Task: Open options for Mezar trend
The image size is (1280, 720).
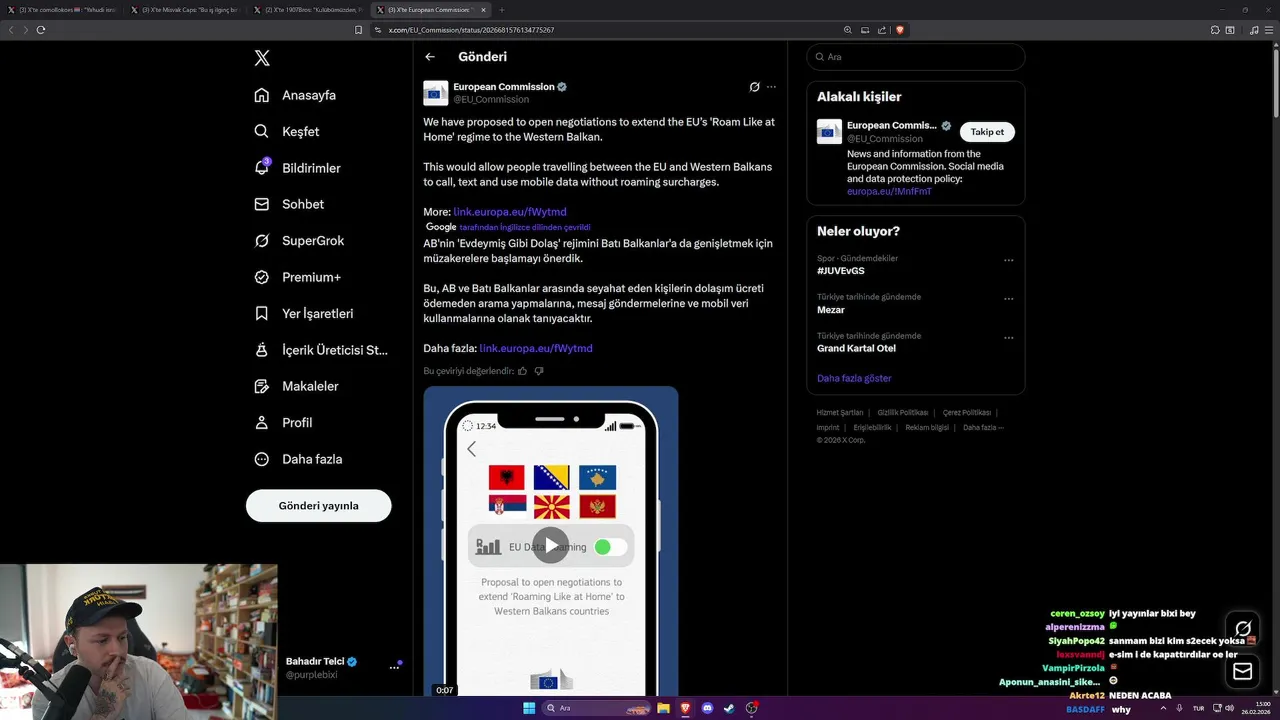Action: click(1008, 299)
